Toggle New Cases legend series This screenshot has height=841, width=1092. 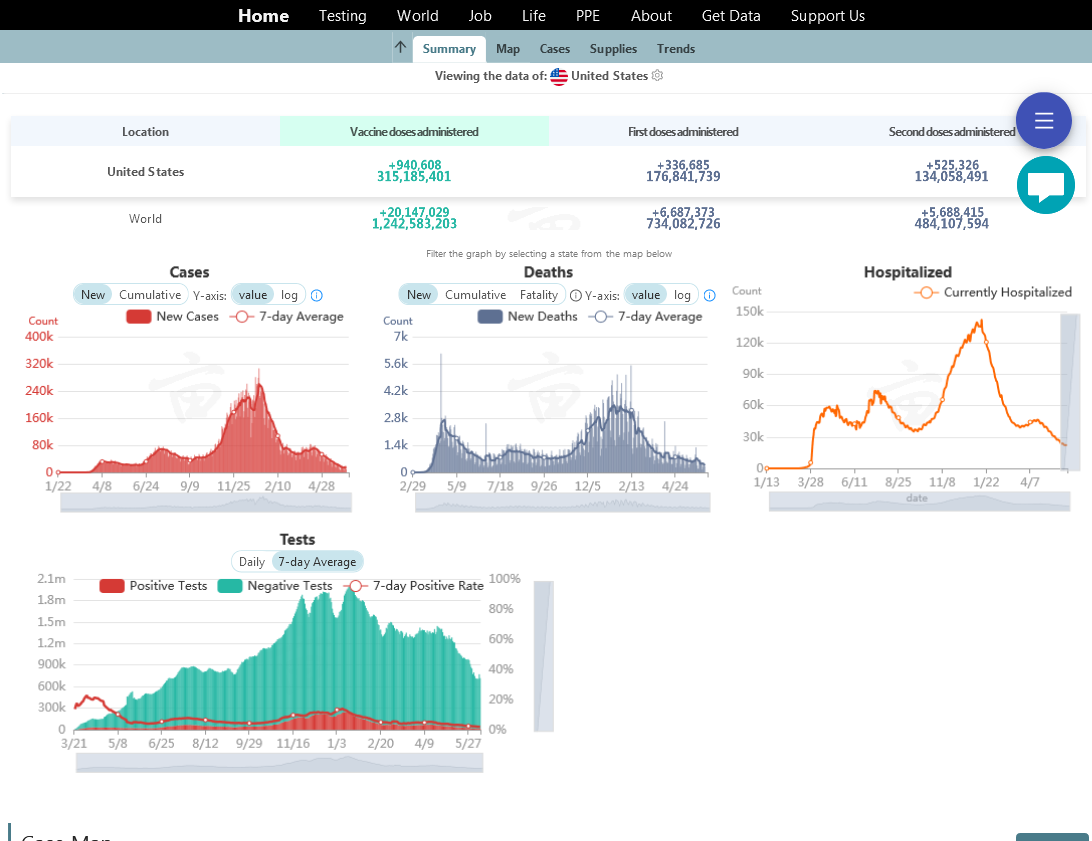[172, 317]
